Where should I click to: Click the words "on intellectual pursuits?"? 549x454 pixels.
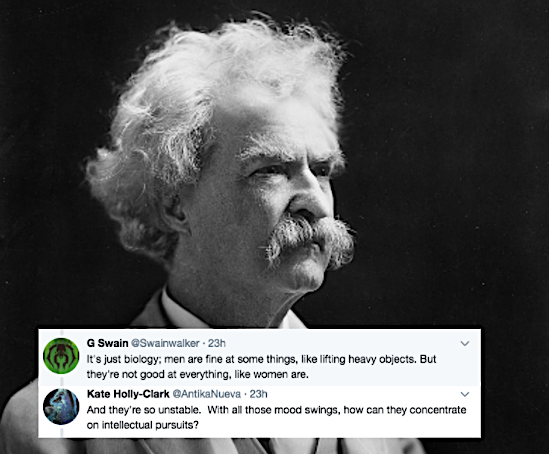click(143, 425)
